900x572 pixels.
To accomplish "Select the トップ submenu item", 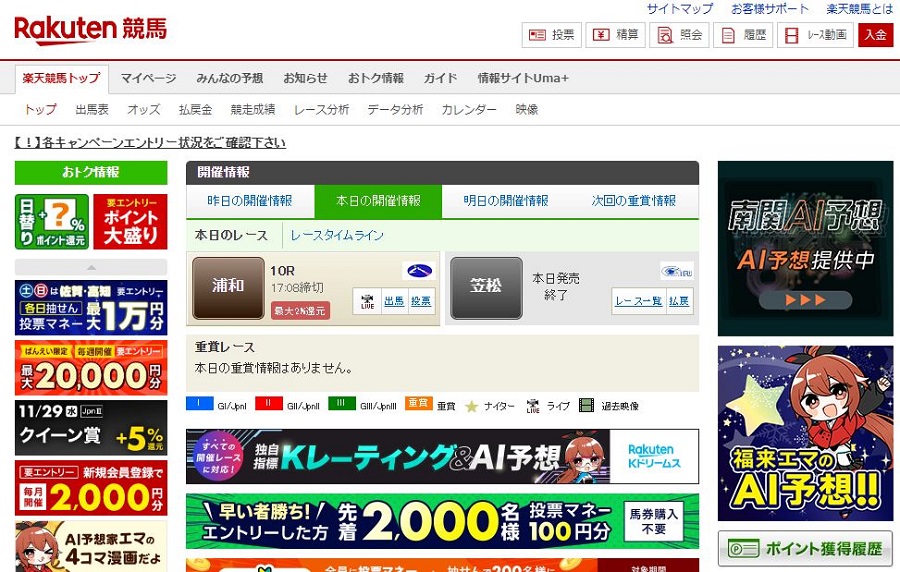I will pyautogui.click(x=40, y=109).
